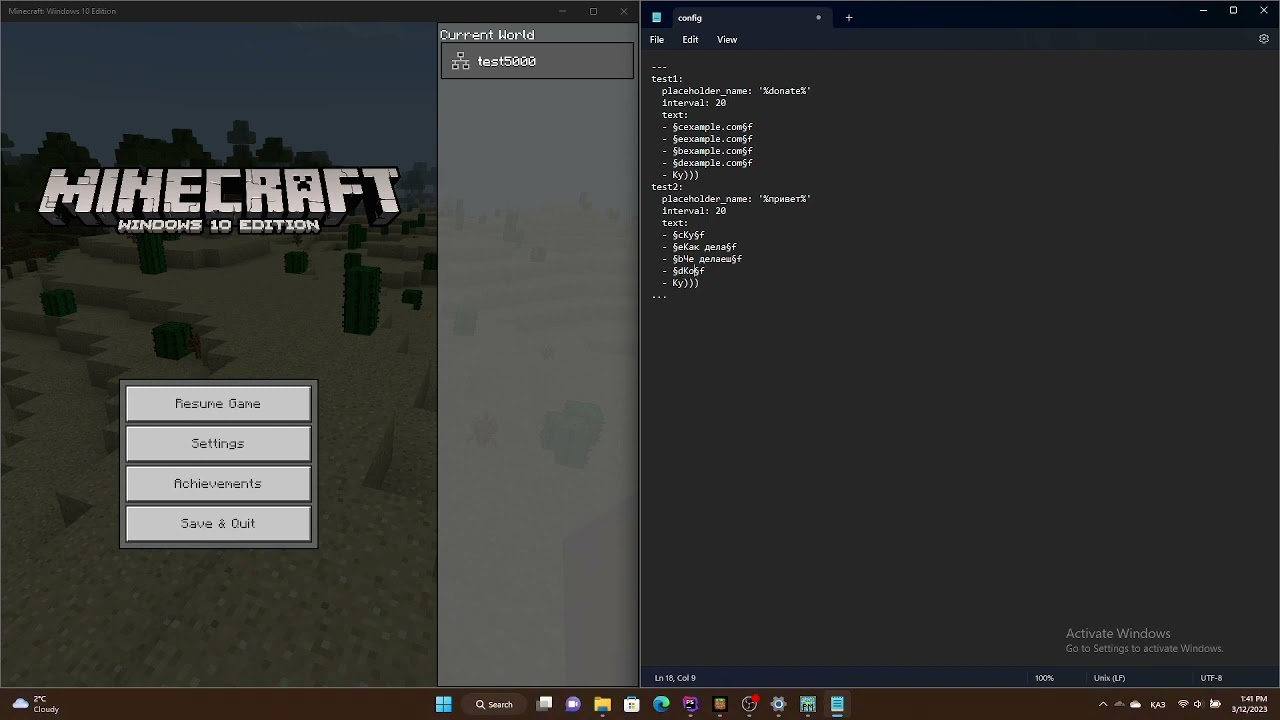Open Microsoft Store from the taskbar
Screen dimensions: 1280x720
tap(632, 704)
